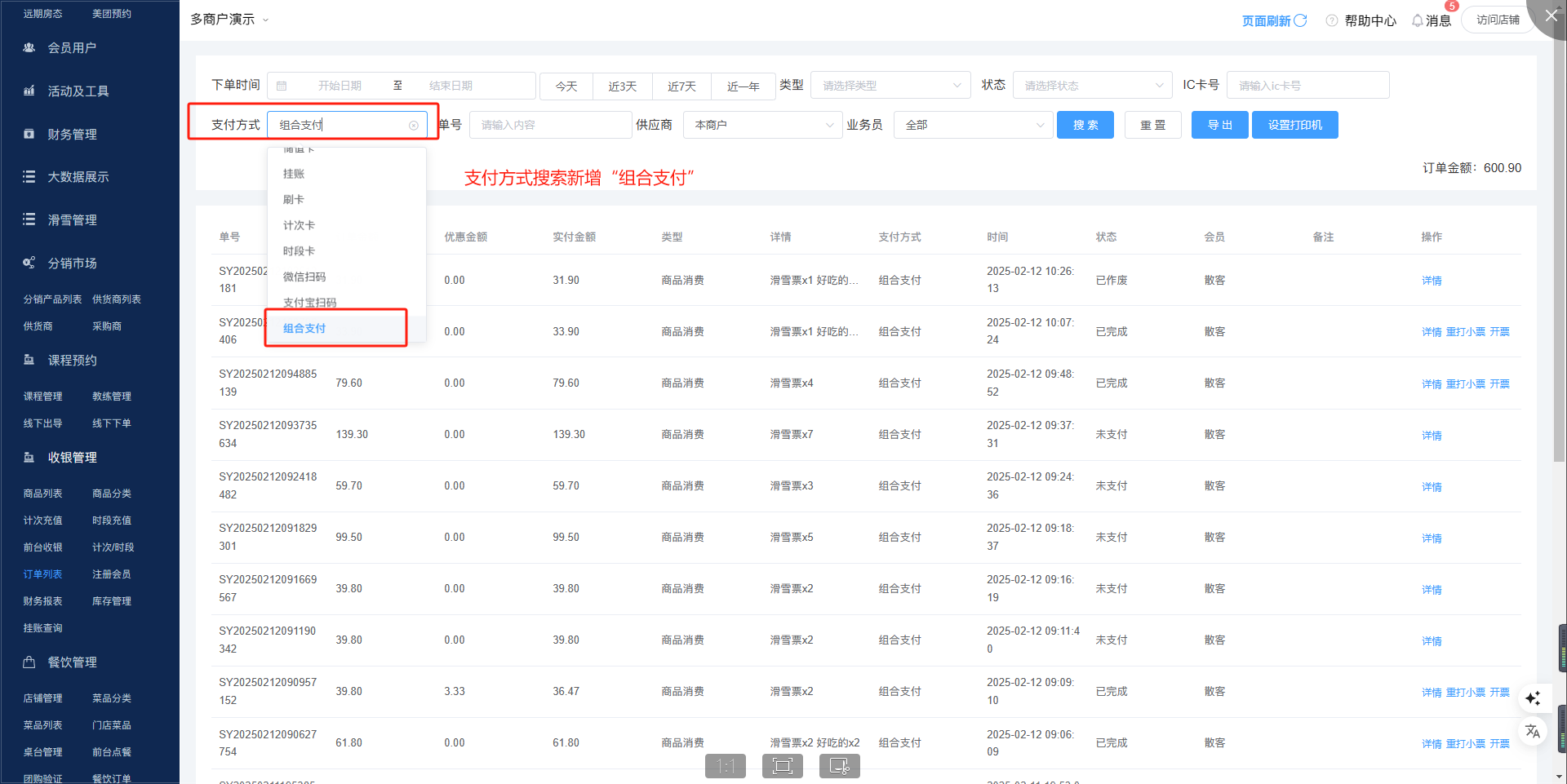
Task: Focus the IC卡号 input field
Action: pyautogui.click(x=1307, y=86)
